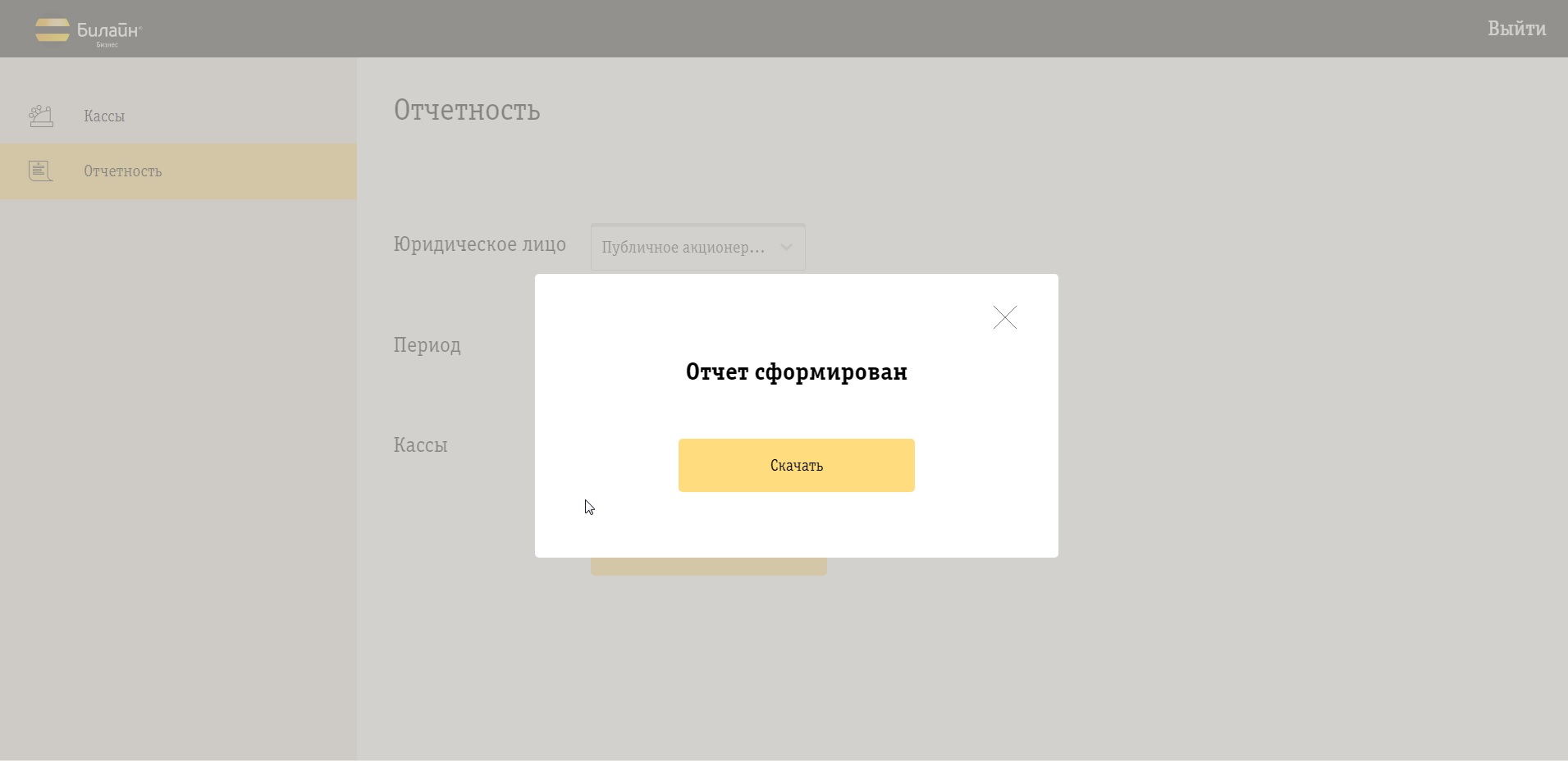Click the Период label
Screen dimensions: 1568x761
coord(427,344)
